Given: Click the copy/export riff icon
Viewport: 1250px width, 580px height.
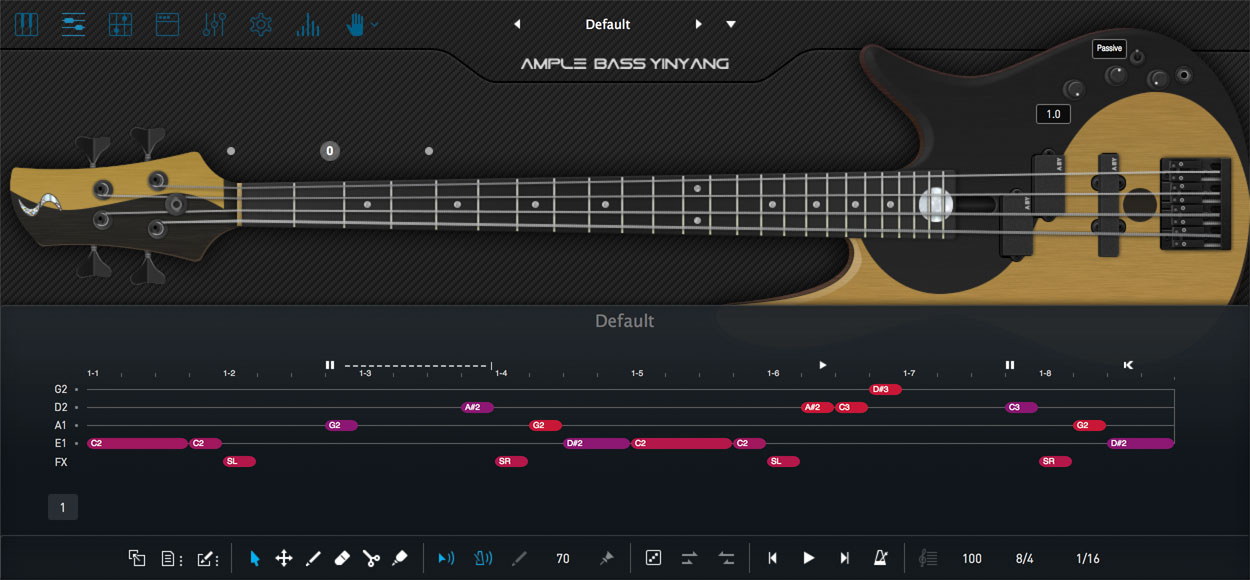Looking at the screenshot, I should (x=137, y=558).
